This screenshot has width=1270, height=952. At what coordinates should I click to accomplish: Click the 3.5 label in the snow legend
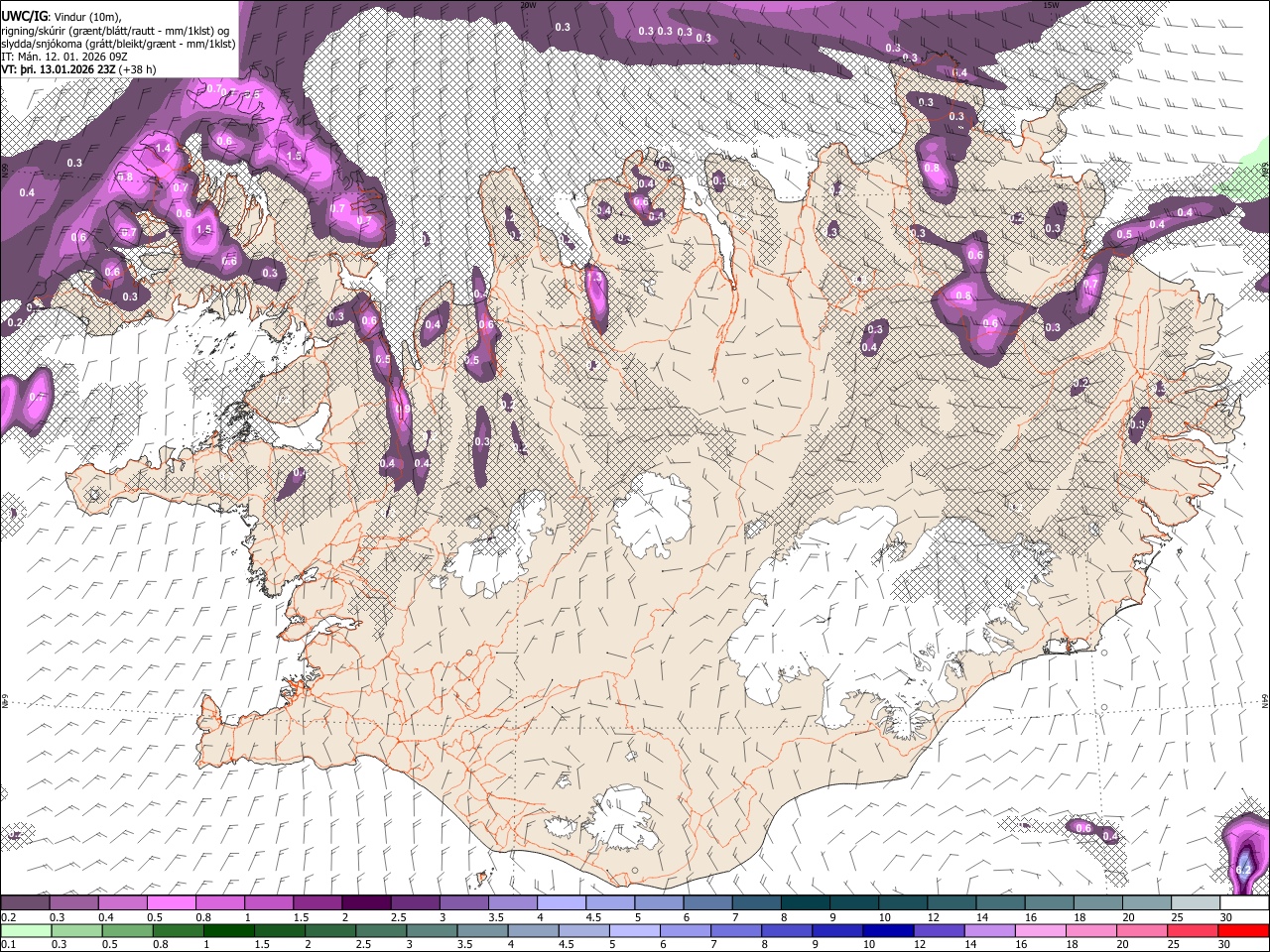pyautogui.click(x=496, y=917)
